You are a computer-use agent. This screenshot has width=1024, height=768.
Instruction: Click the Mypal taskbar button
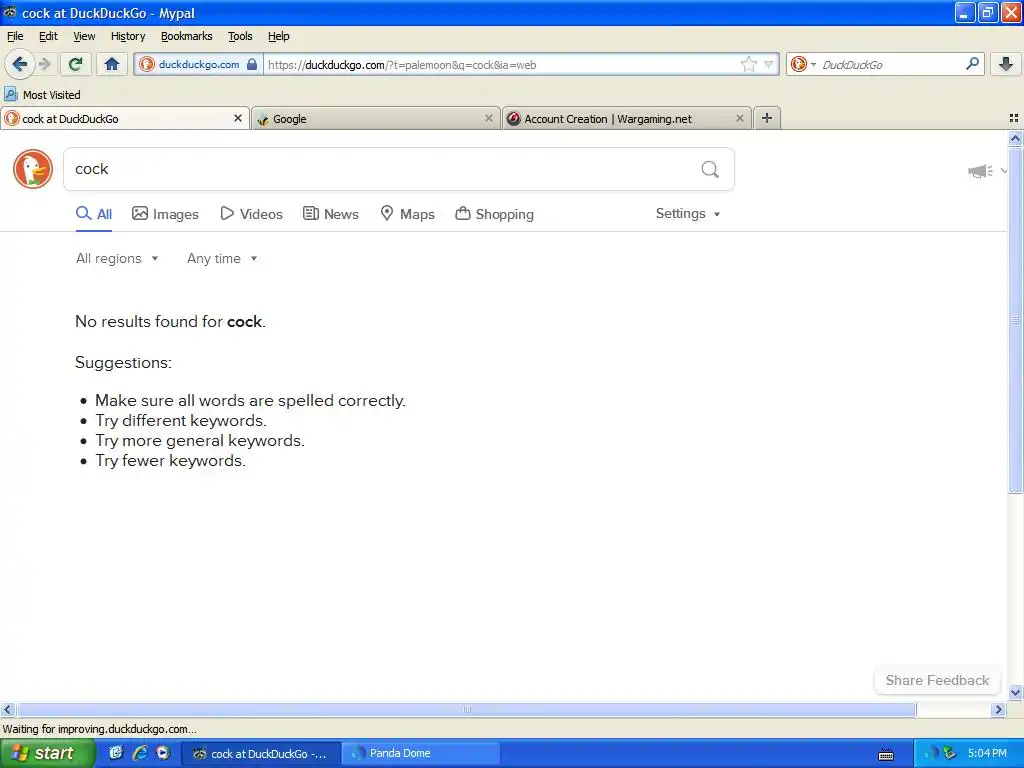[x=260, y=753]
